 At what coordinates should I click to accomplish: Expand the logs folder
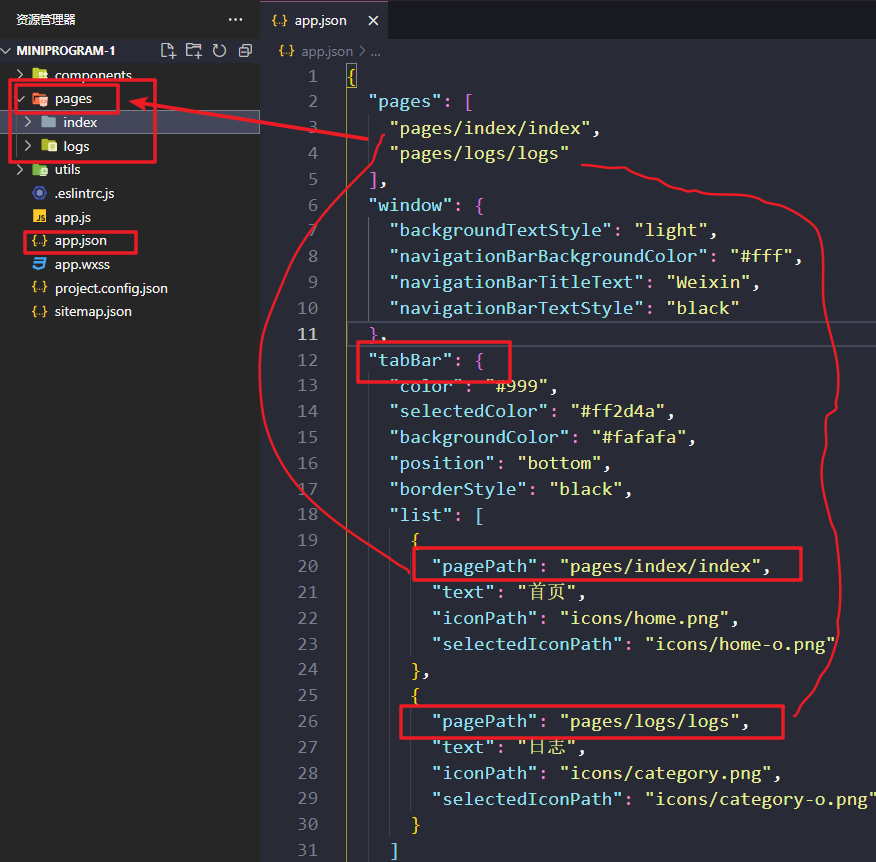[x=28, y=146]
